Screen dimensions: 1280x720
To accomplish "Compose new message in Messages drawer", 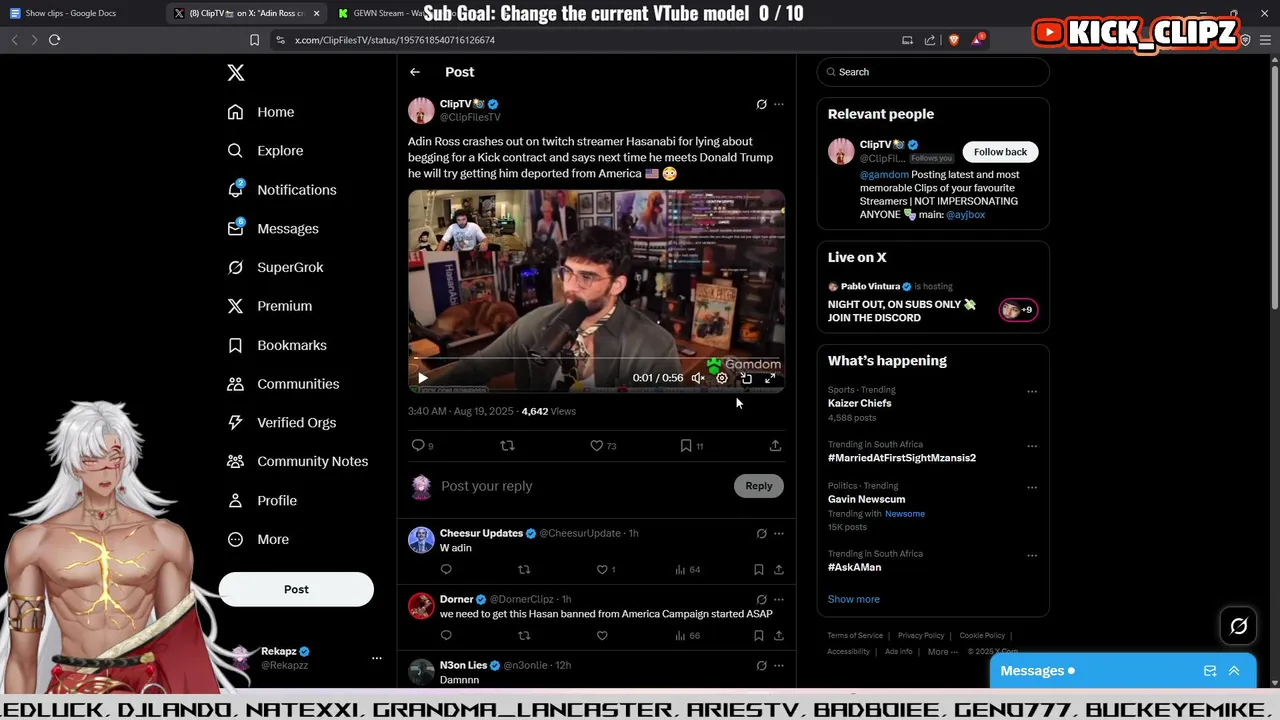I will pos(1210,671).
